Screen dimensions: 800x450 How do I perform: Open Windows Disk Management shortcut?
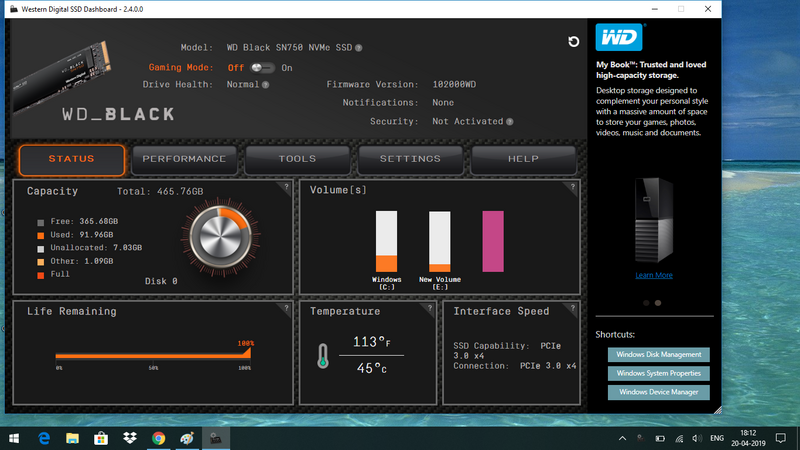pos(659,355)
